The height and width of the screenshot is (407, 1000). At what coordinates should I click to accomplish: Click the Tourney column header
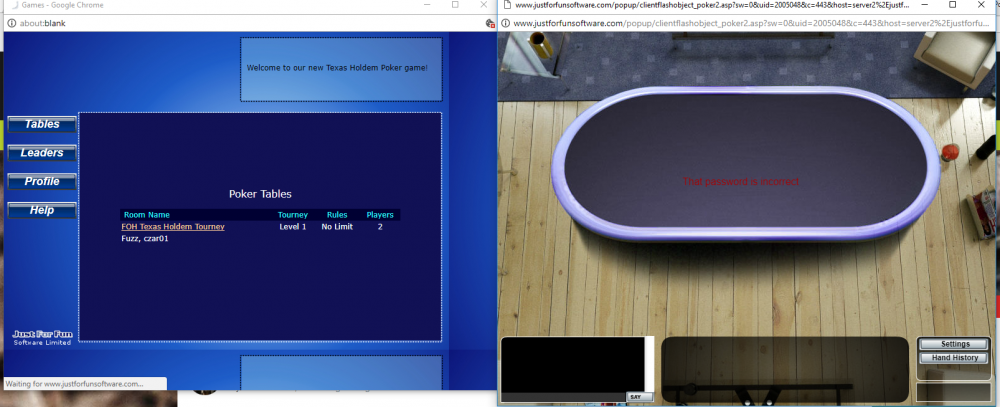(x=293, y=215)
